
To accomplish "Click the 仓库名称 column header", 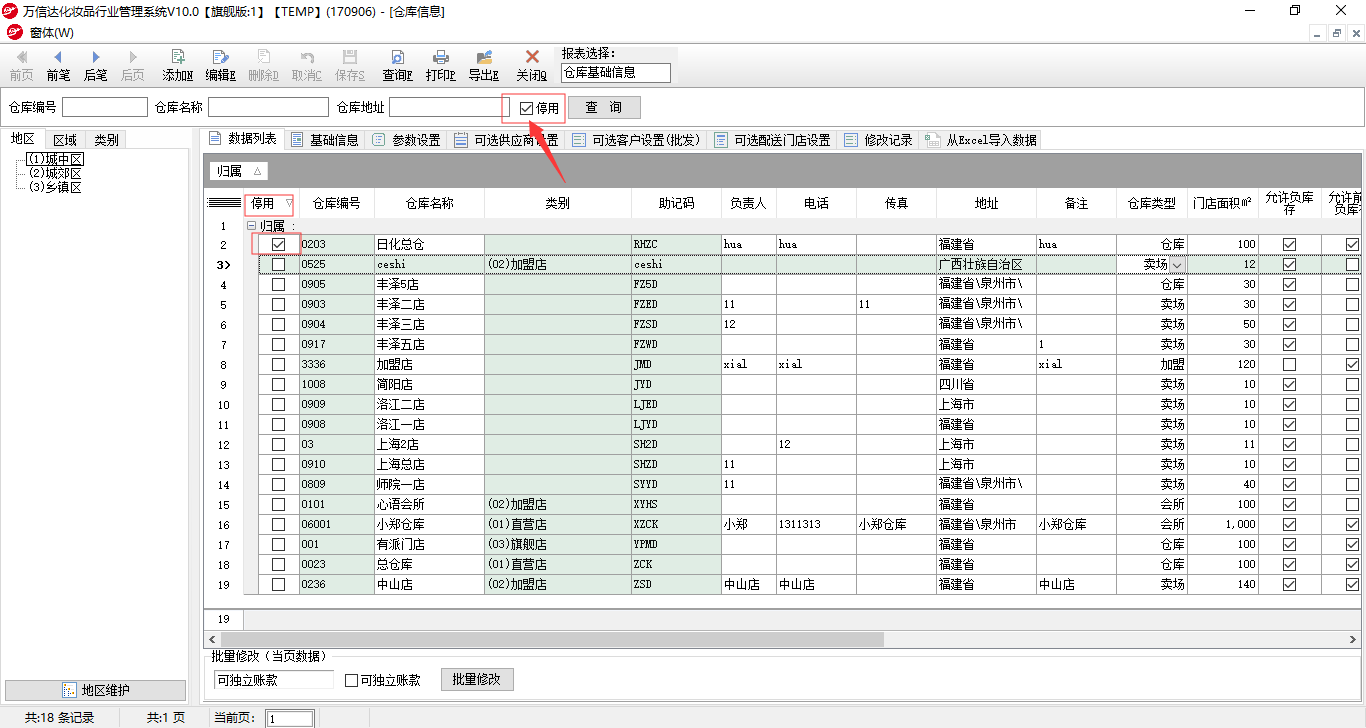I will pos(429,203).
